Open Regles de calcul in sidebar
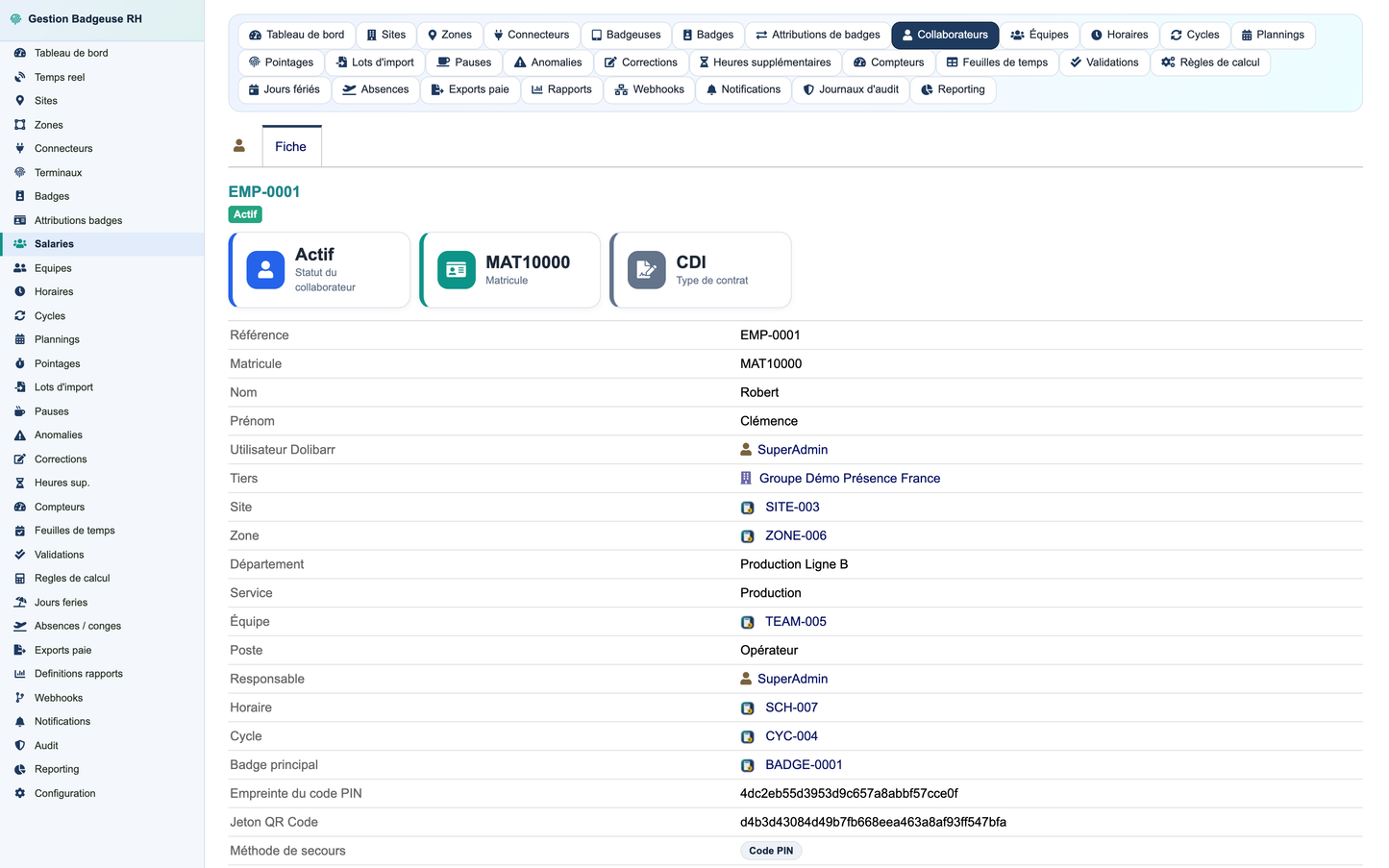This screenshot has width=1389, height=868. point(102,579)
